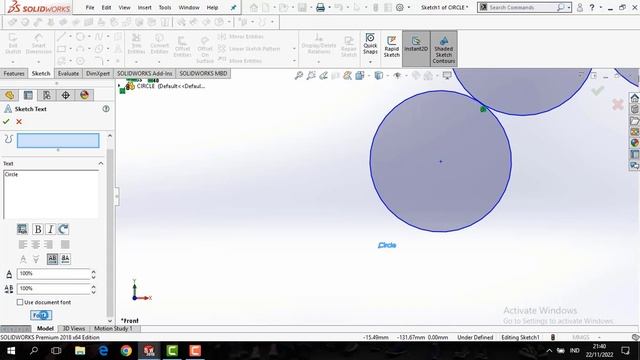Open the DimXpertManager crosshair panel tab
This screenshot has height=360, width=640.
click(66, 95)
